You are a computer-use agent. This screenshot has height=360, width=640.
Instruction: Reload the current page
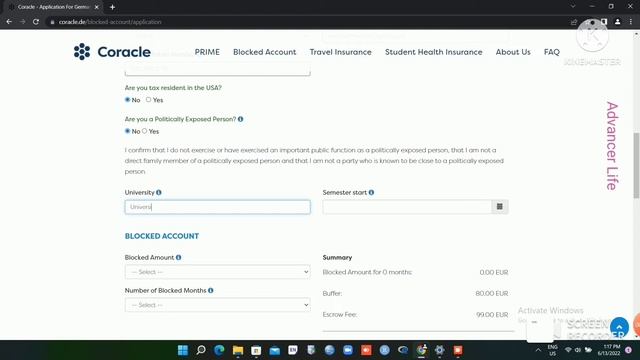pyautogui.click(x=36, y=22)
